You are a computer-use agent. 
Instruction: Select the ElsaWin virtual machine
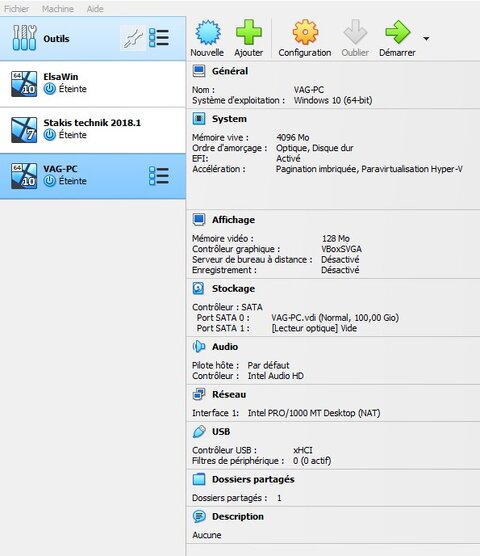(x=93, y=84)
